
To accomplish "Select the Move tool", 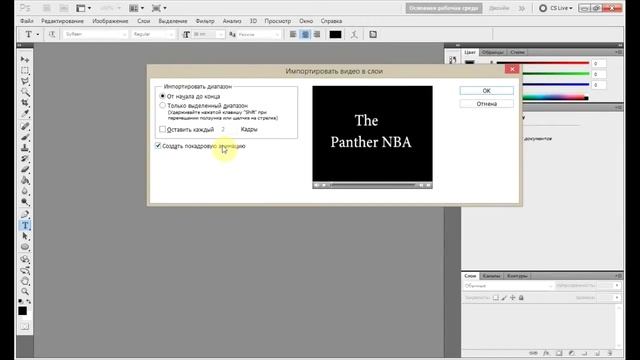I will pyautogui.click(x=25, y=60).
